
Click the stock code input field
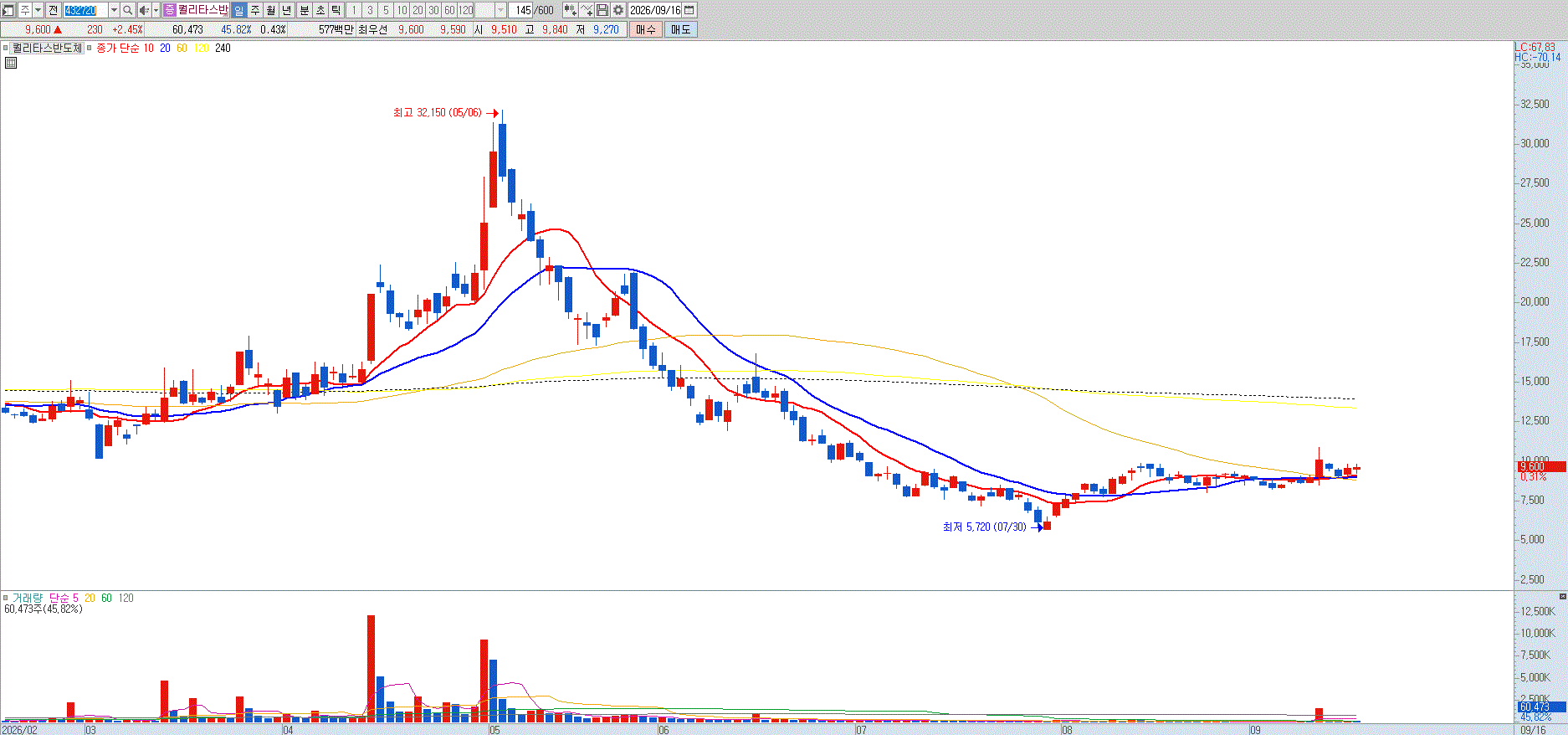click(x=86, y=10)
